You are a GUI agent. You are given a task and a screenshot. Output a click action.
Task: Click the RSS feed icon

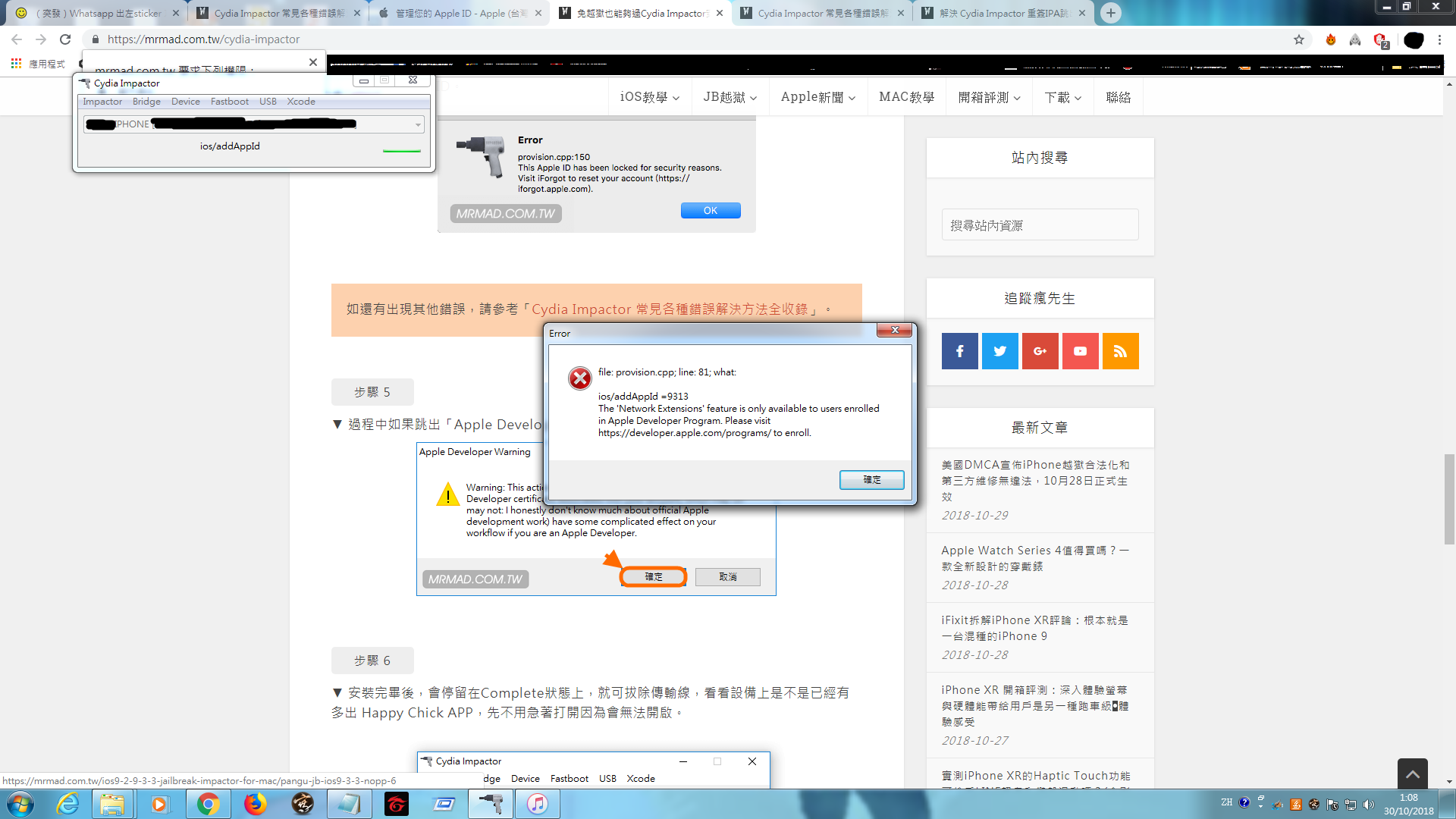1120,351
